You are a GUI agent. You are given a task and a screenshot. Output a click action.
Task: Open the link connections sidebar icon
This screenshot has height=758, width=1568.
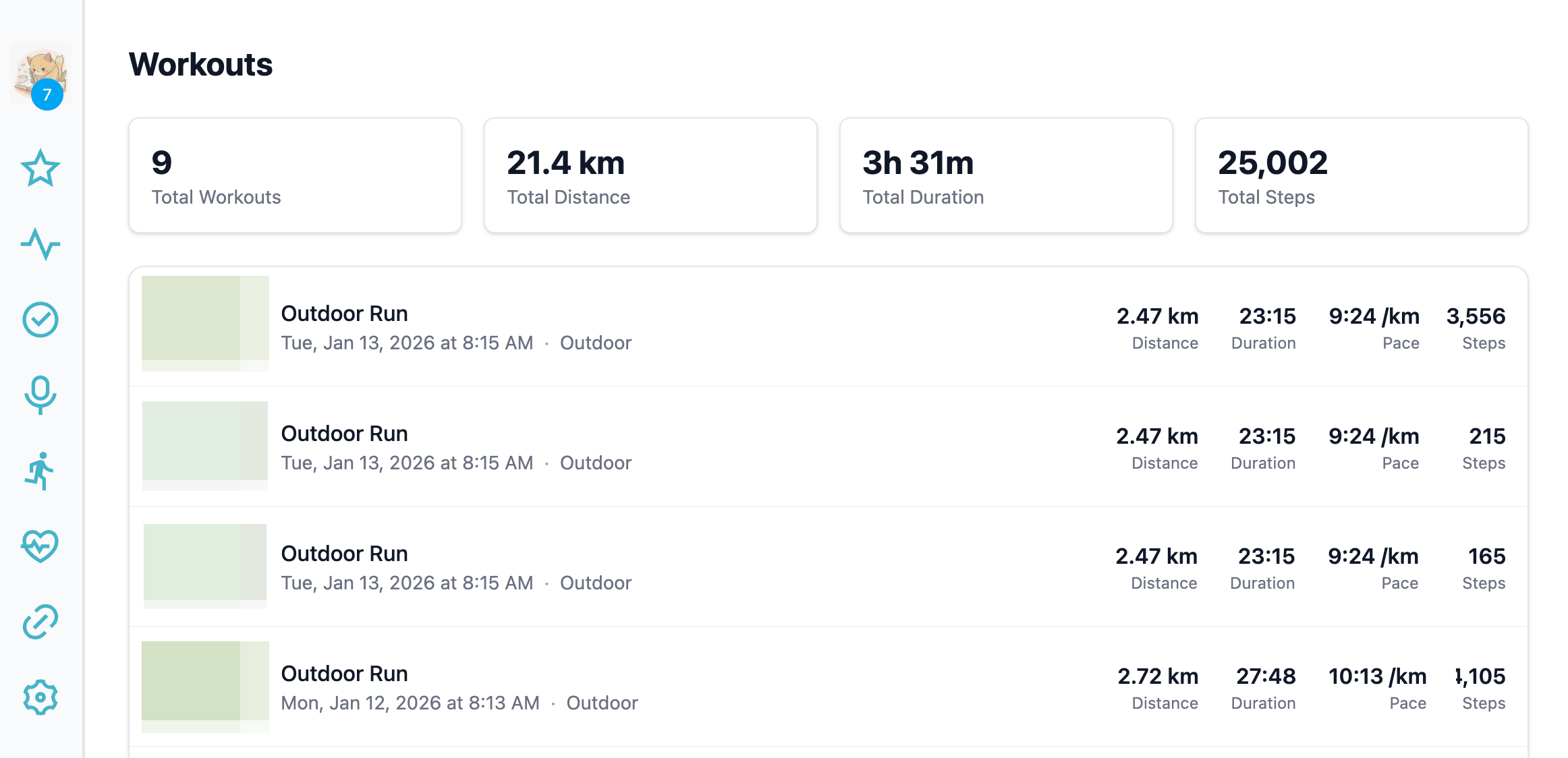pyautogui.click(x=40, y=621)
